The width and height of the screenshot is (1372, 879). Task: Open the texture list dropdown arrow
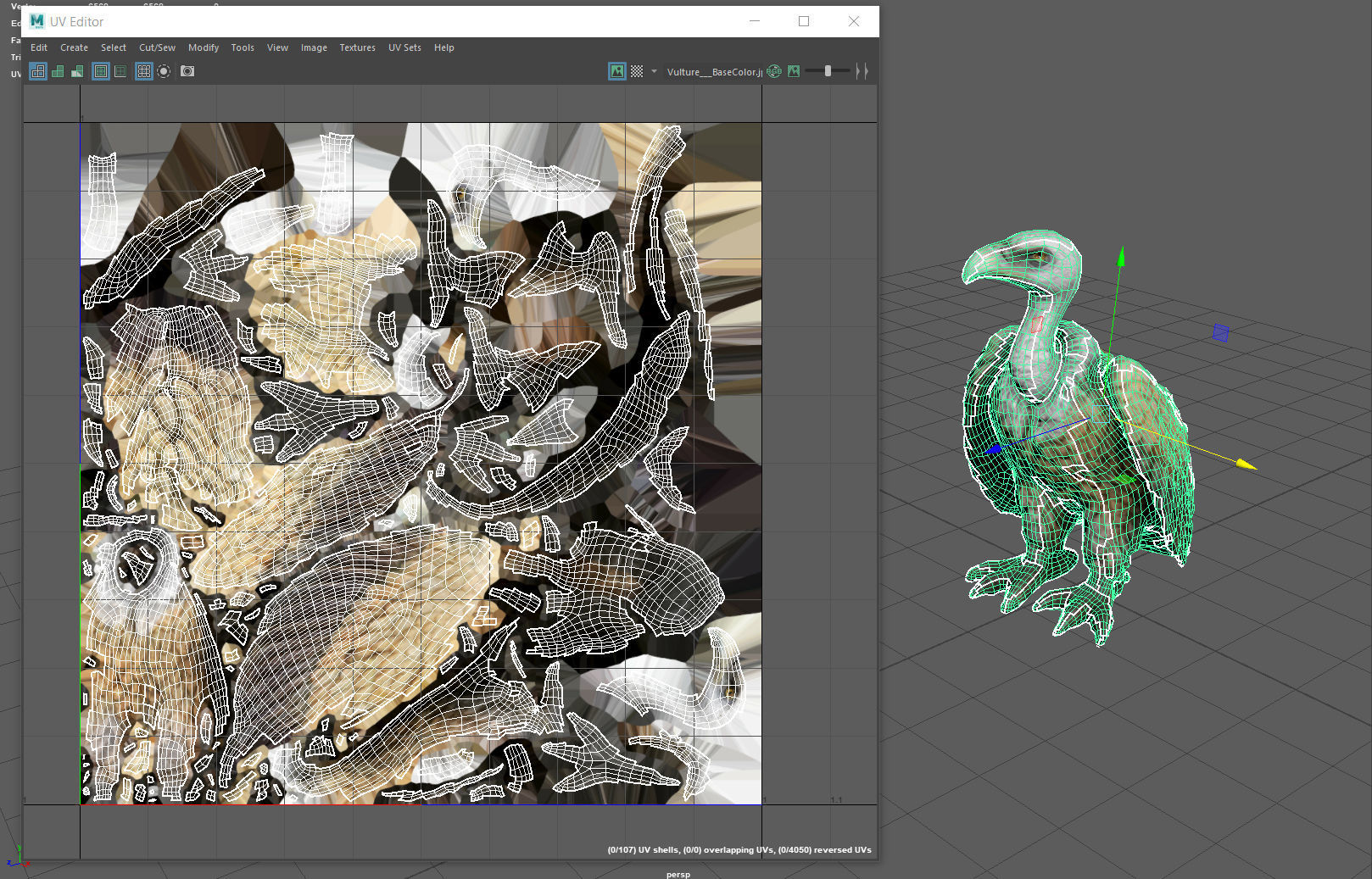pyautogui.click(x=654, y=72)
